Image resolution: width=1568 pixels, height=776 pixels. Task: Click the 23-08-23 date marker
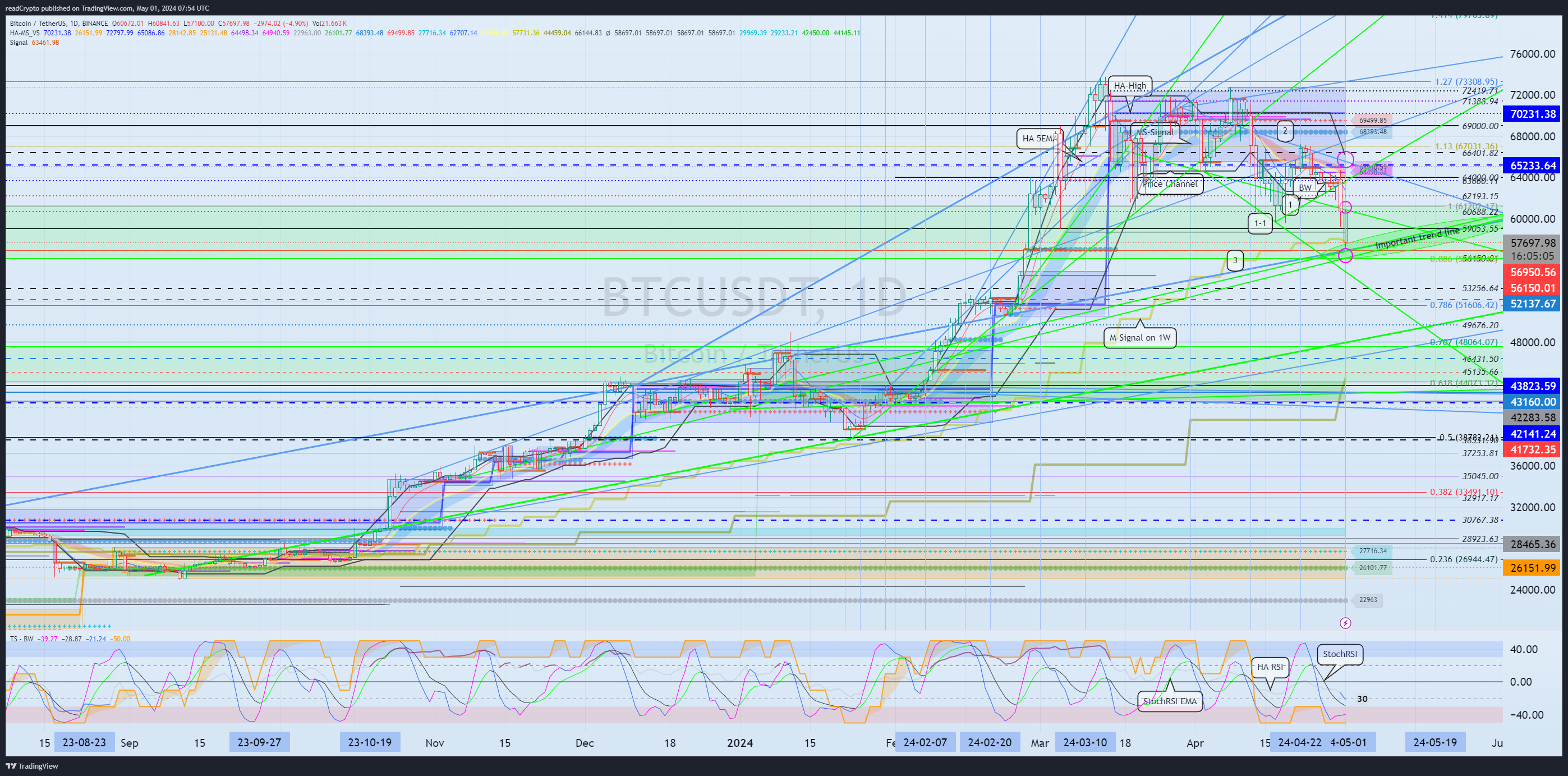pyautogui.click(x=84, y=742)
